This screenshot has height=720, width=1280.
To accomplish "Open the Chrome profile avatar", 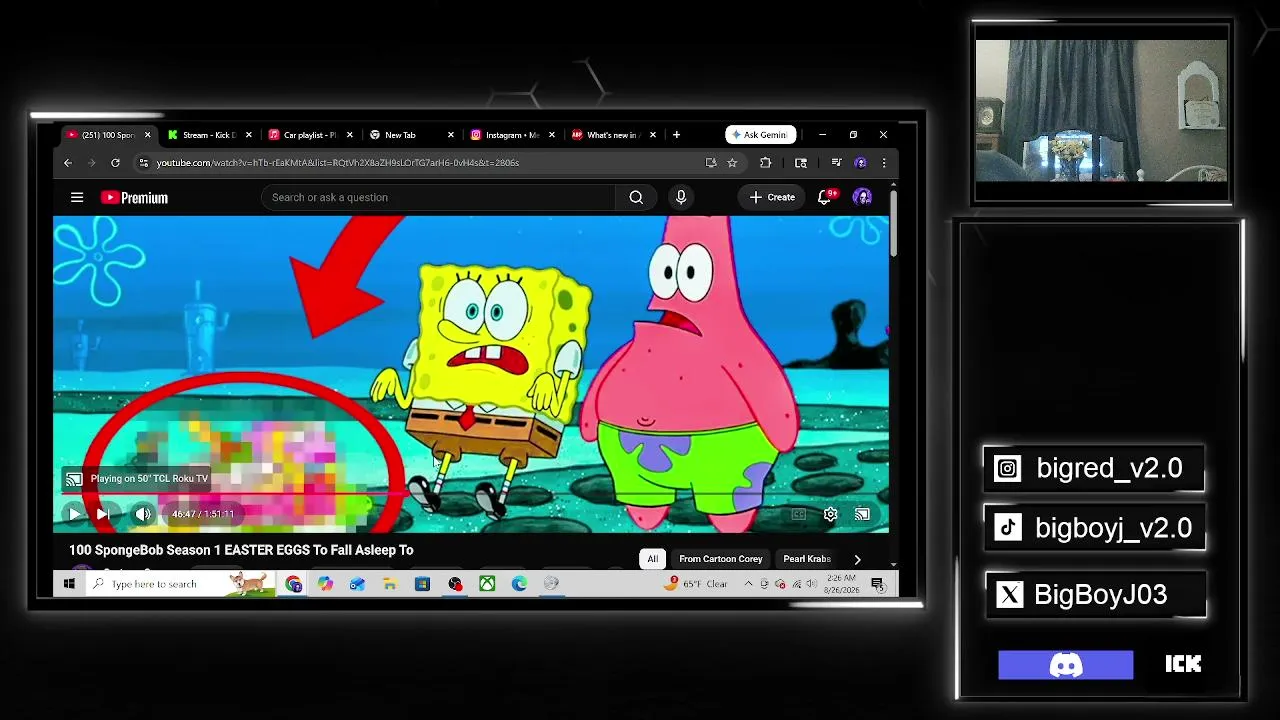I will point(861,163).
